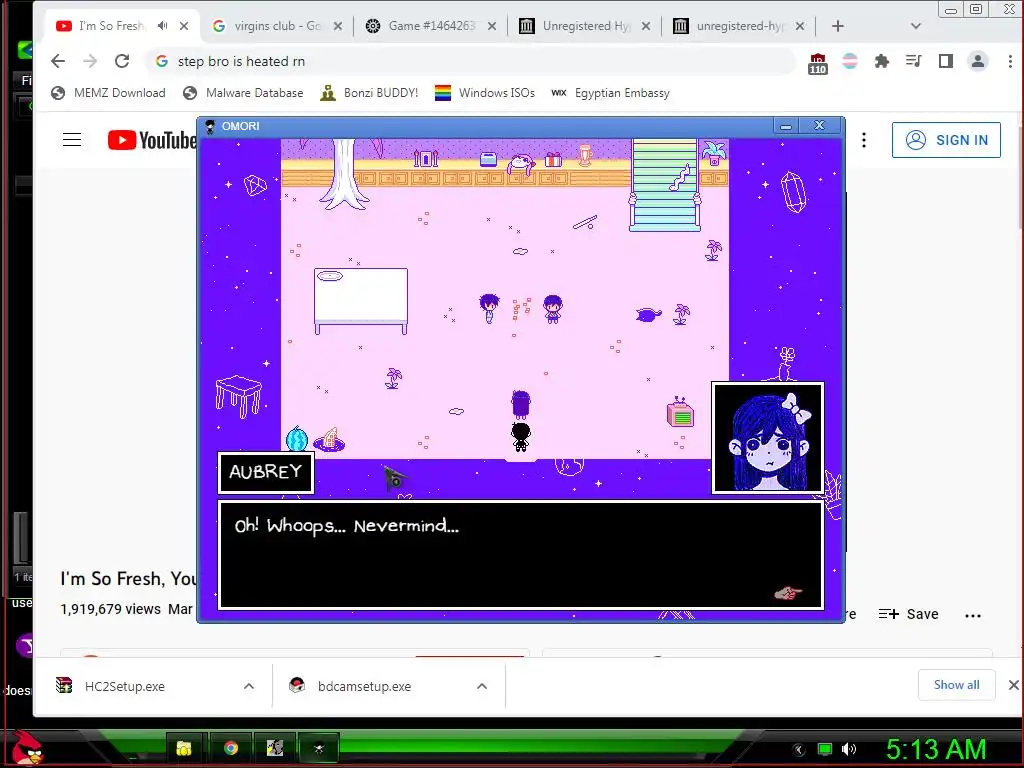Open the Extensions puzzle piece menu

[882, 61]
